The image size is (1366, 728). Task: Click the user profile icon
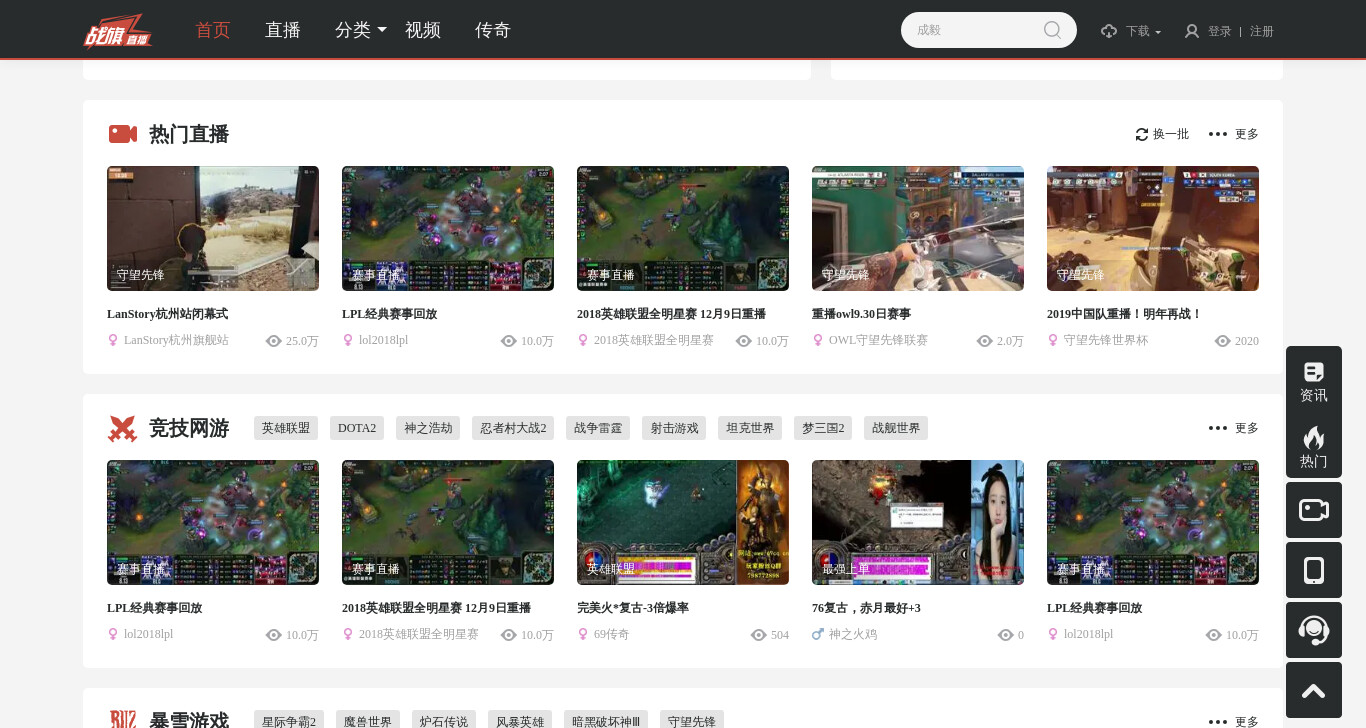coord(1192,31)
